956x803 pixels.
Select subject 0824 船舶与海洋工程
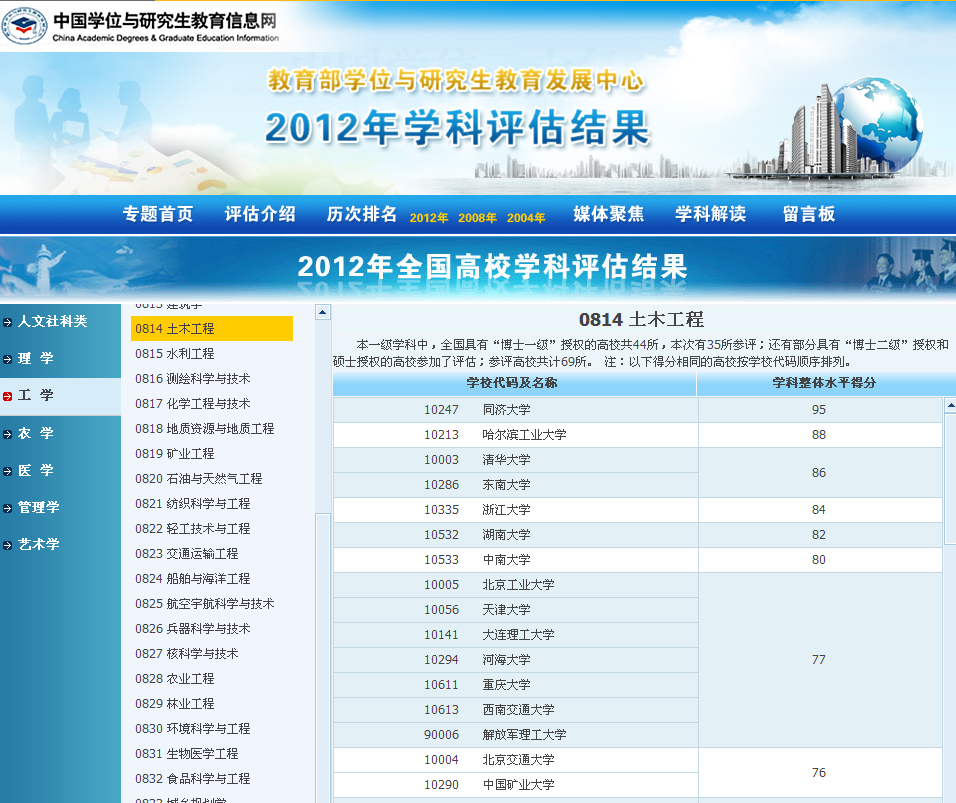[193, 579]
